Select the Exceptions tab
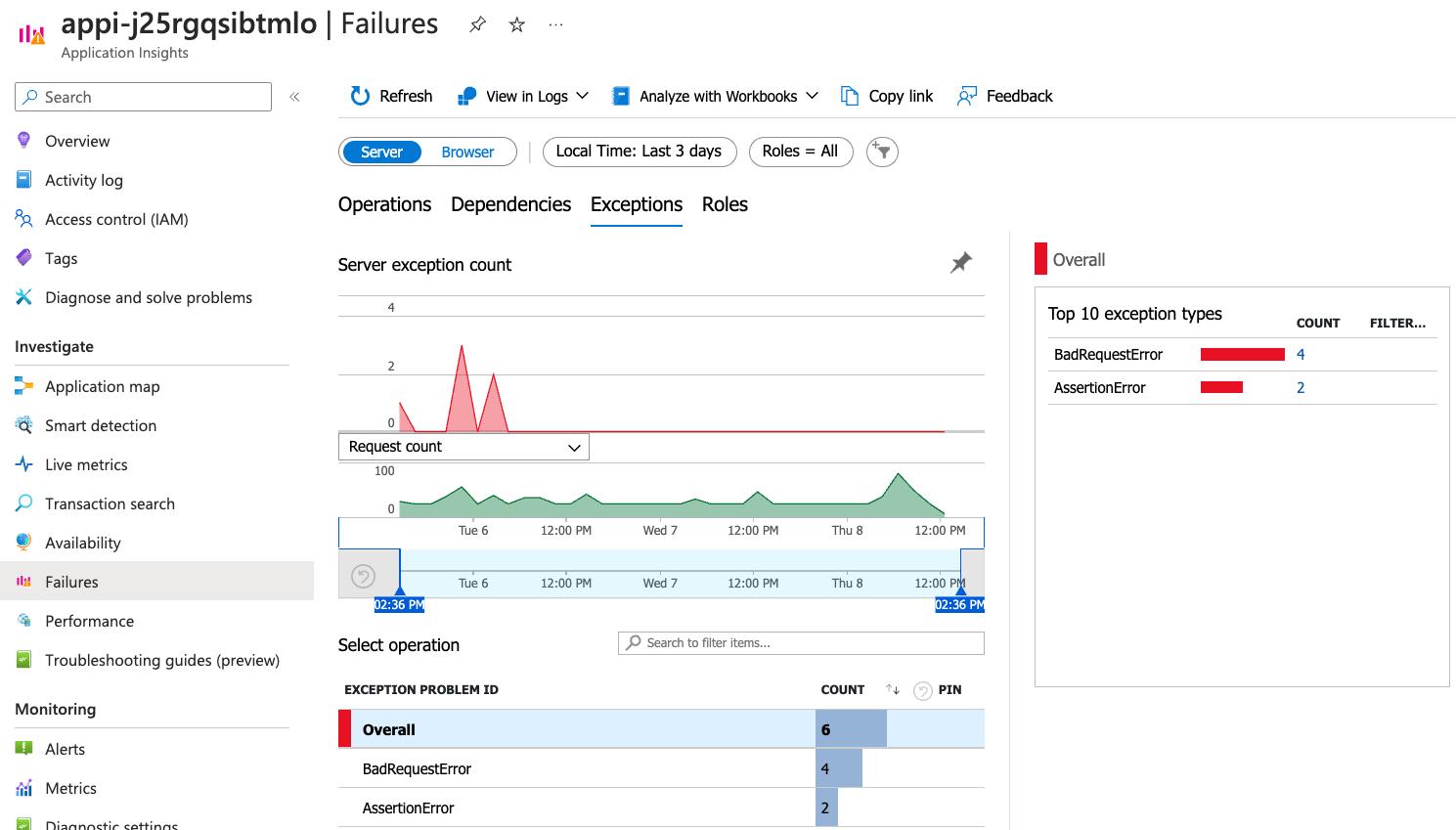This screenshot has height=830, width=1456. (637, 204)
